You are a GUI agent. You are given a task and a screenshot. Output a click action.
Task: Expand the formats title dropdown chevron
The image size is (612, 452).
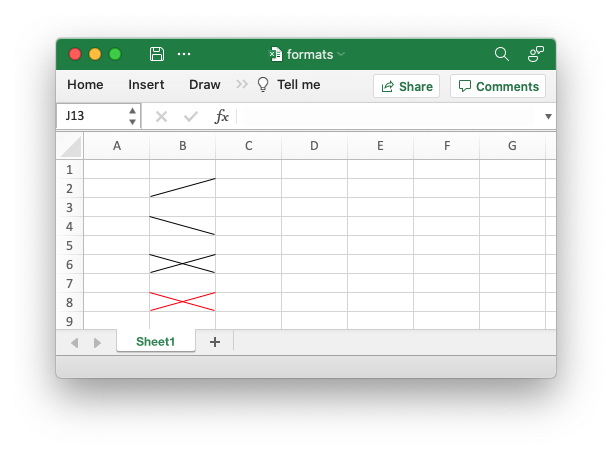pos(341,54)
